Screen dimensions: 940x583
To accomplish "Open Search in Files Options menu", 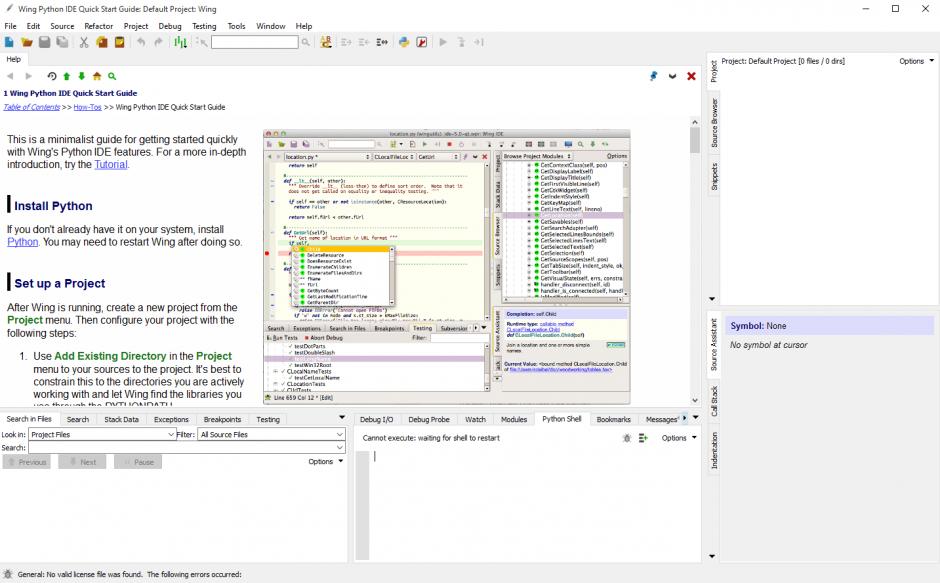I will pos(326,461).
